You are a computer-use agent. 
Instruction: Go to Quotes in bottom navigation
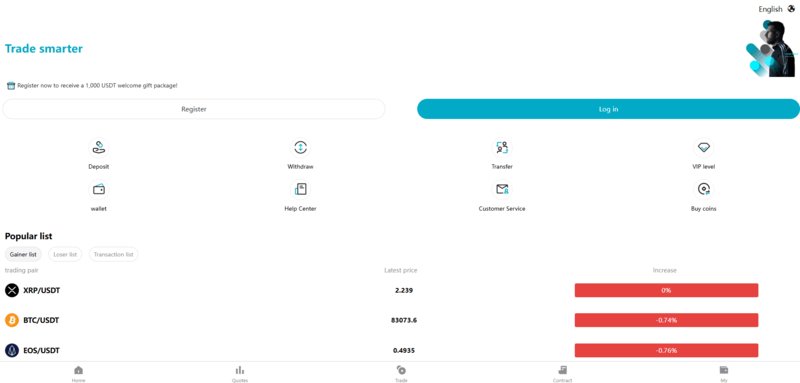(240, 373)
